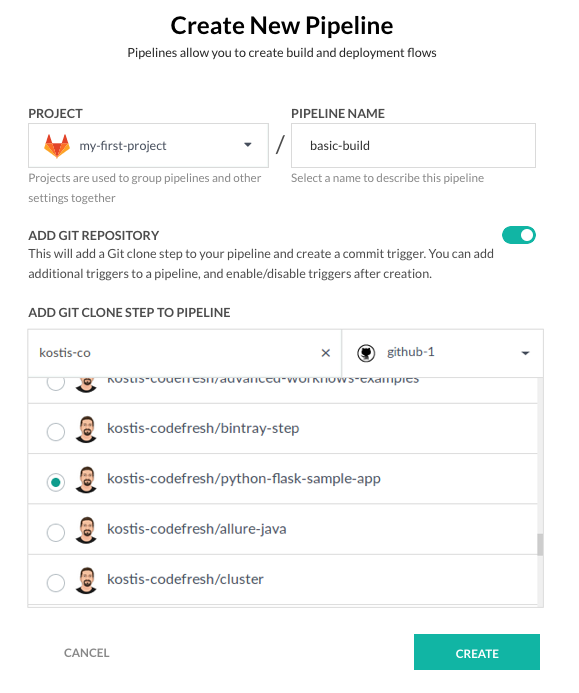Select the partially visible advanced-workflows-examples radio

[56, 384]
